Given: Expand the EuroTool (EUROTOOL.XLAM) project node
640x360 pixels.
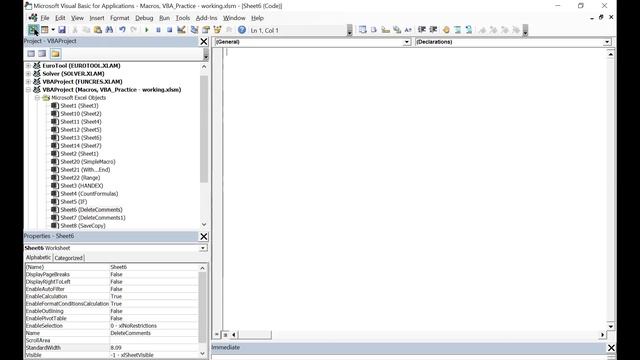Looking at the screenshot, I should point(28,66).
